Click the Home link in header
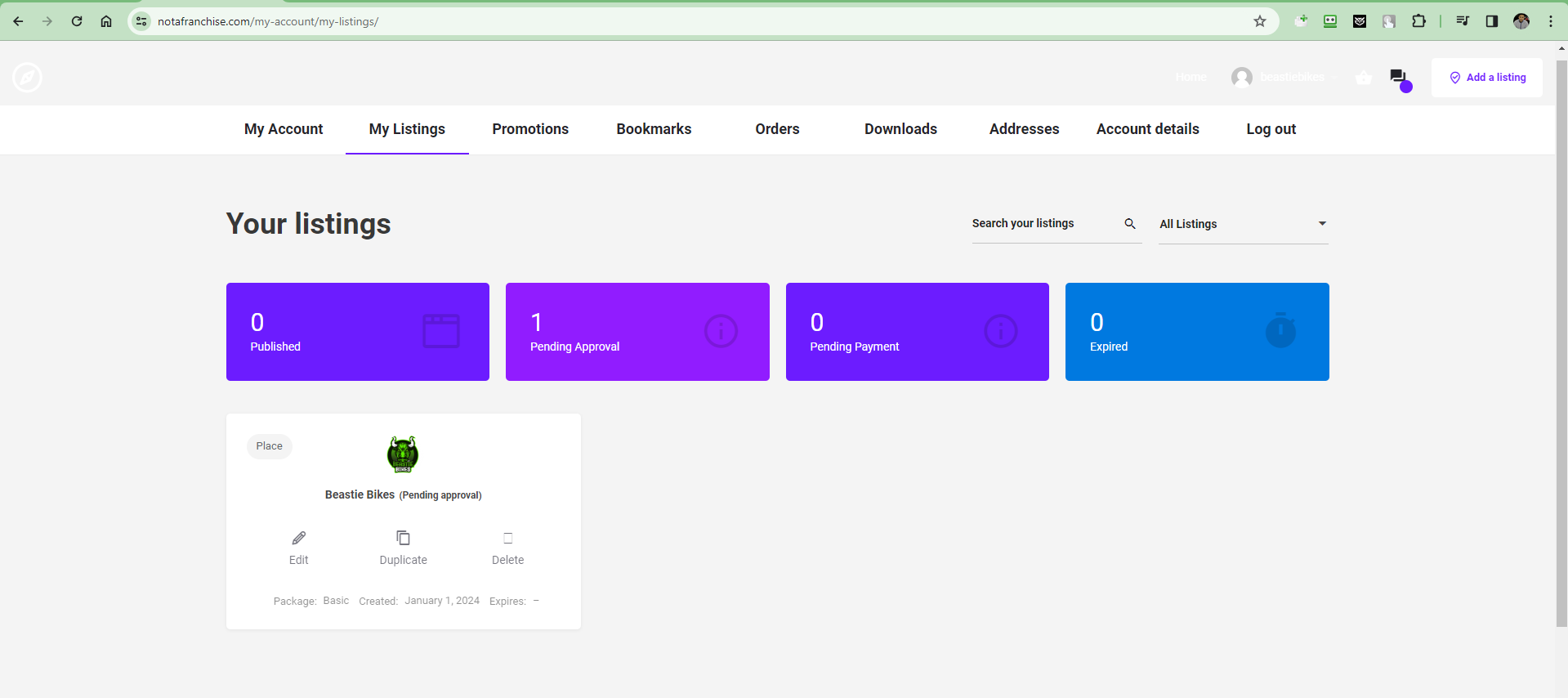This screenshot has height=698, width=1568. tap(1191, 77)
